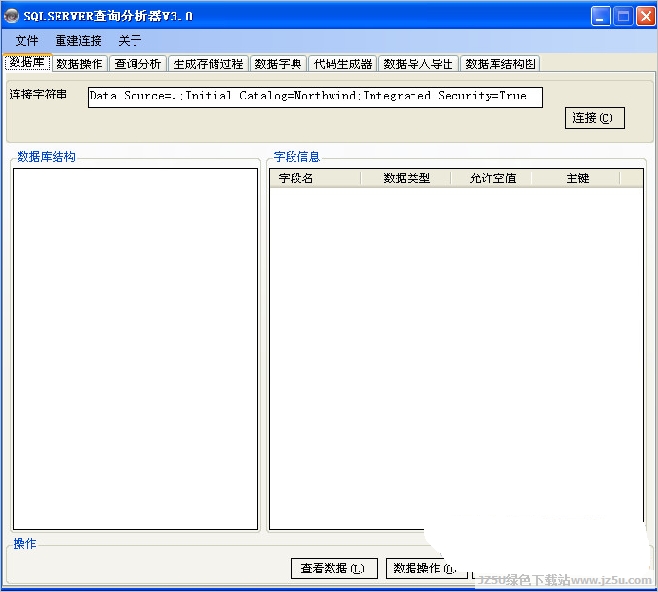Screen dimensions: 658x592
Task: Show the 数据库结构图 tab
Action: 500,64
